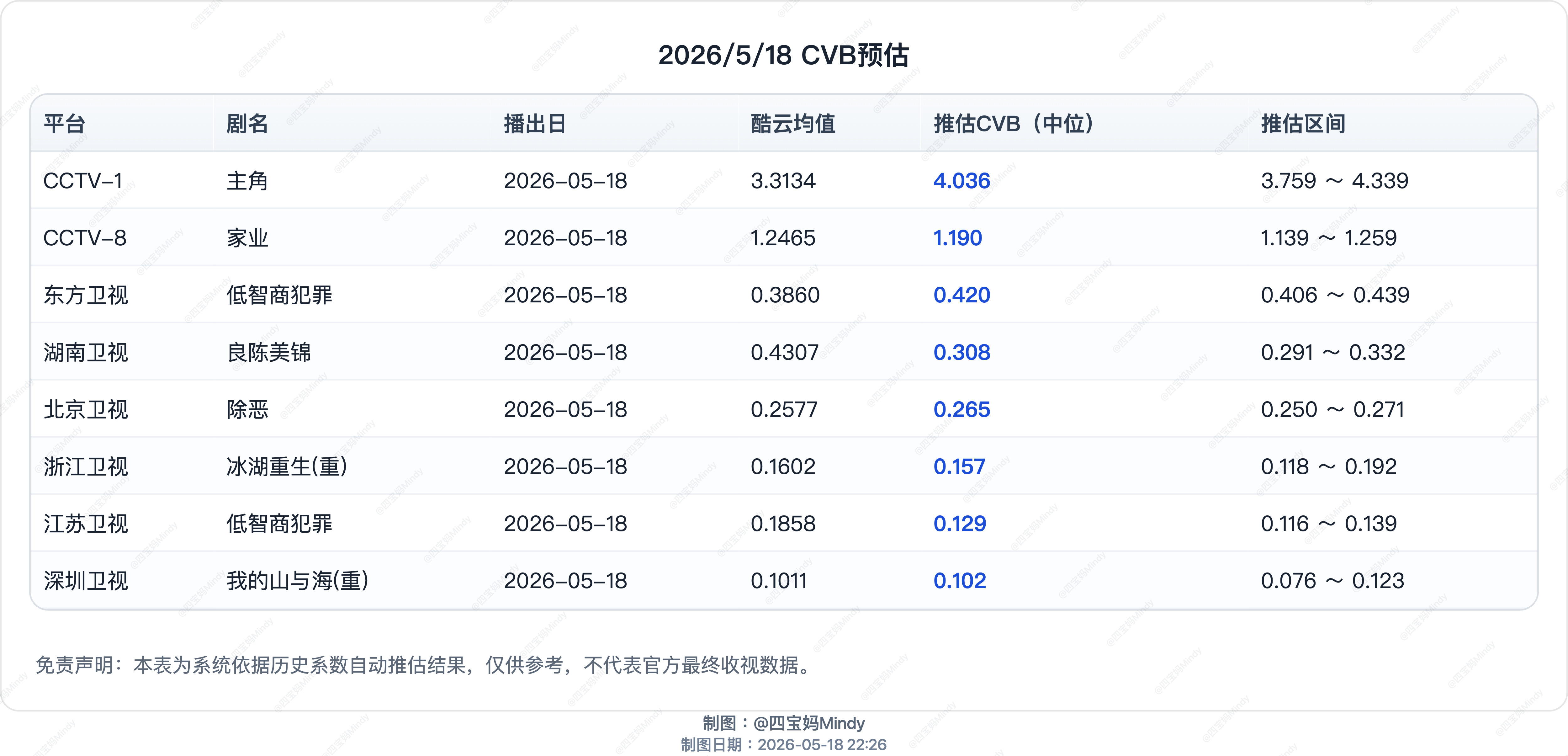This screenshot has width=1568, height=756.
Task: Click the 酷云均值 value 0.1011
Action: 779,581
